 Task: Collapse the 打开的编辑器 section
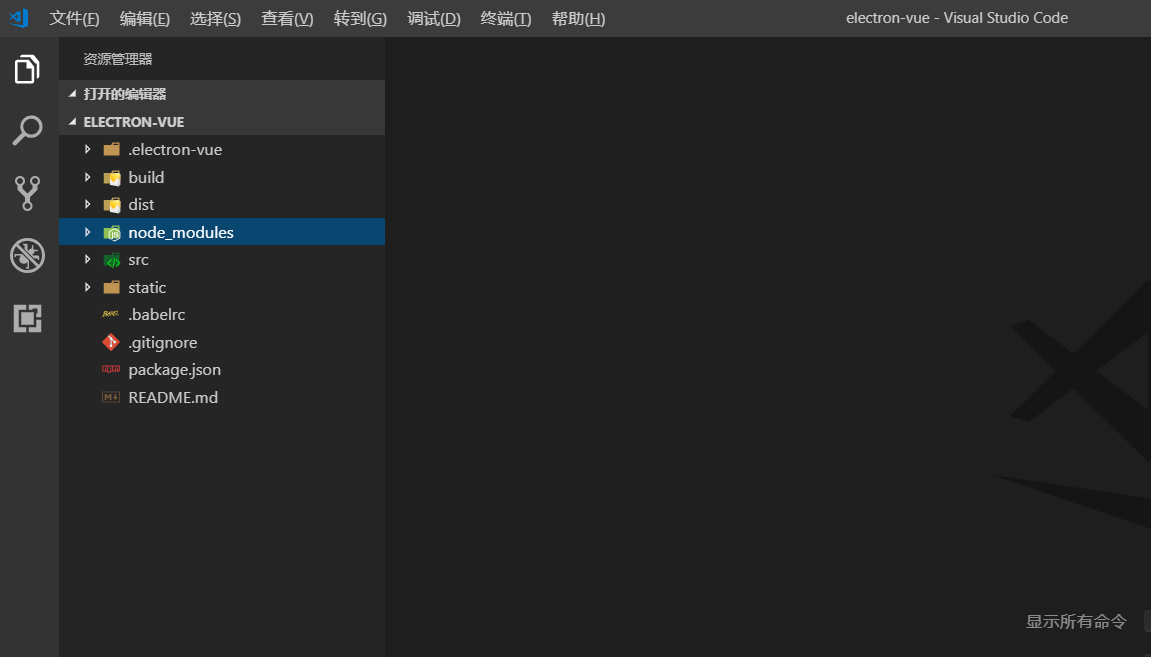[73, 94]
